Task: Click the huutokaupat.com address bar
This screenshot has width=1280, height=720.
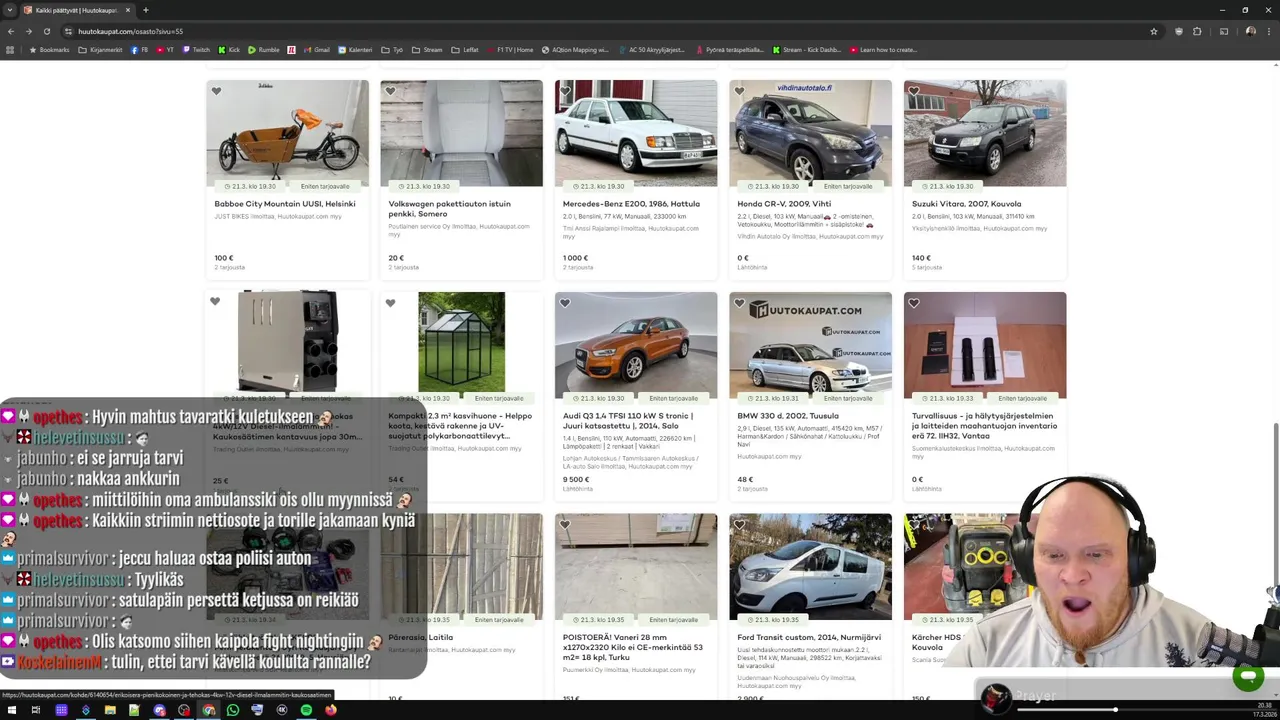Action: pyautogui.click(x=600, y=31)
